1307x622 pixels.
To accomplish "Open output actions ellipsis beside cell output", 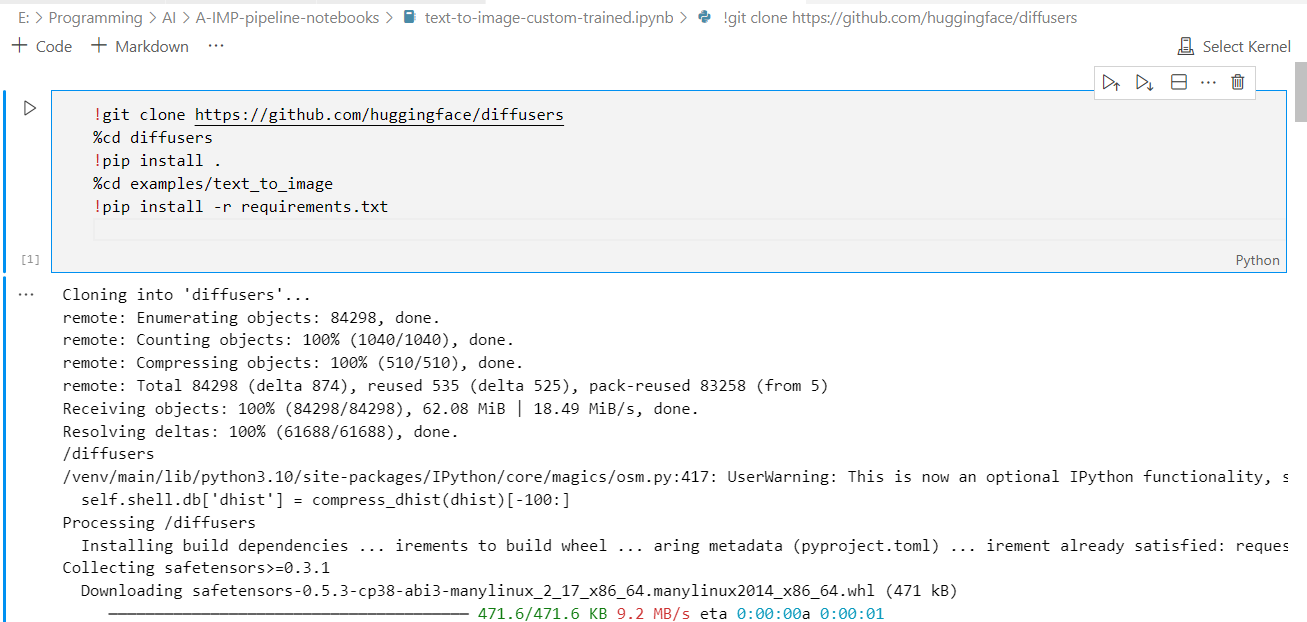I will coord(27,295).
